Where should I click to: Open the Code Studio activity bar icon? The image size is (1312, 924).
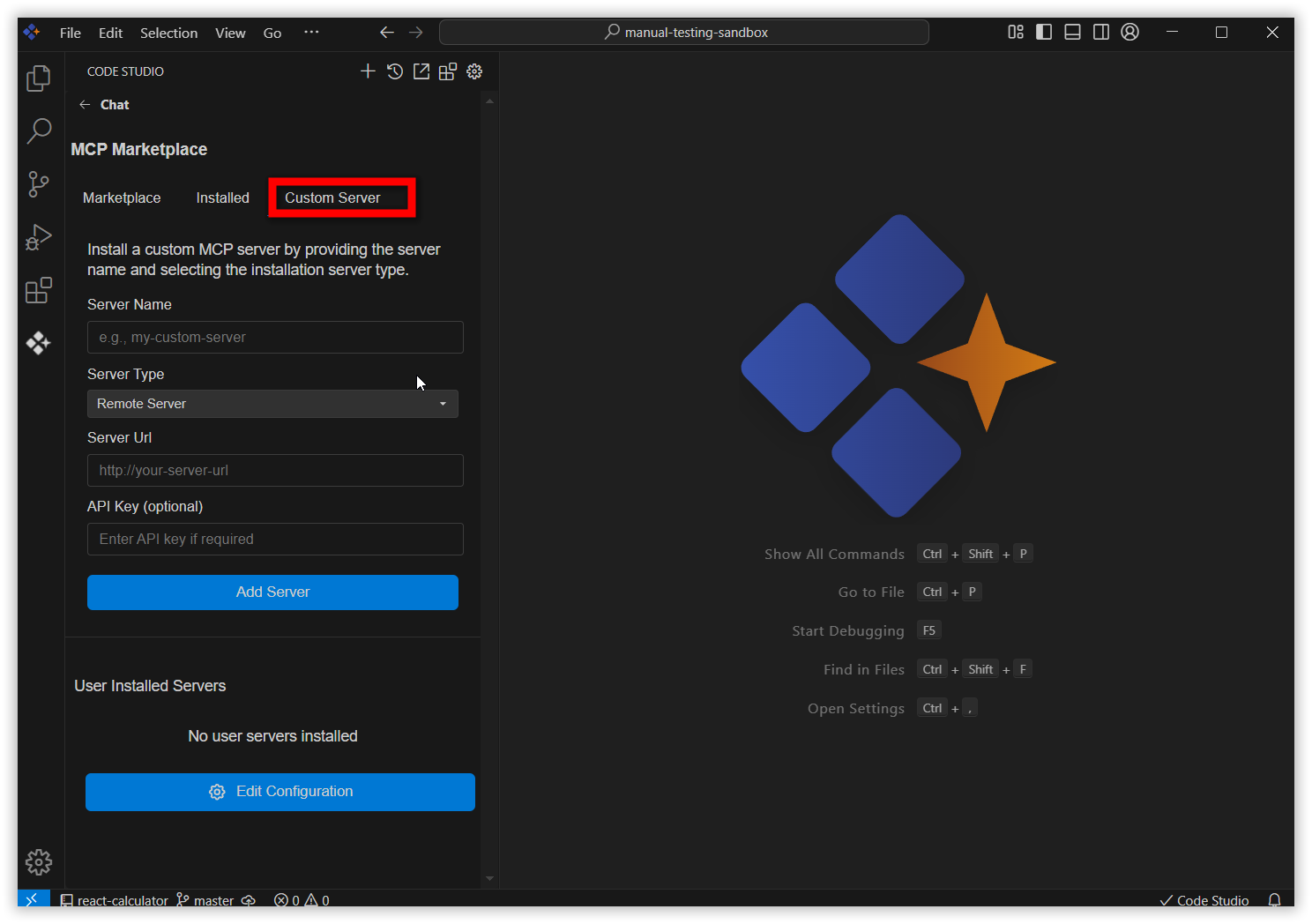[39, 343]
